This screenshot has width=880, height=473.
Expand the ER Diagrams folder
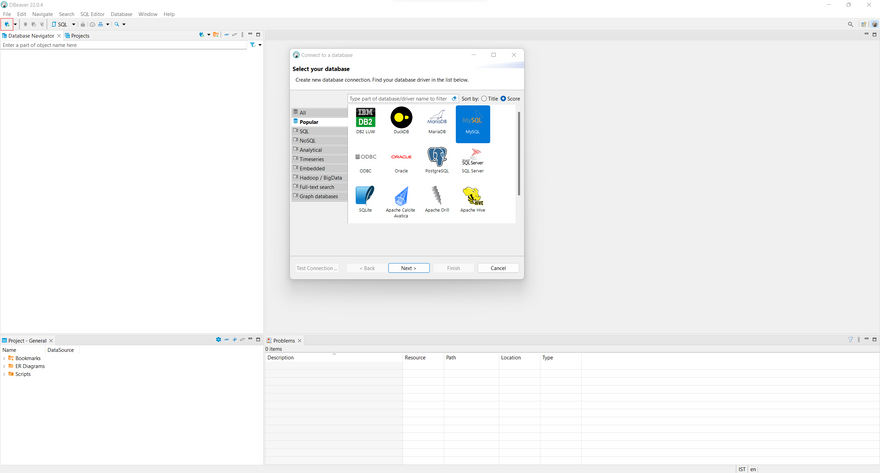[x=4, y=366]
